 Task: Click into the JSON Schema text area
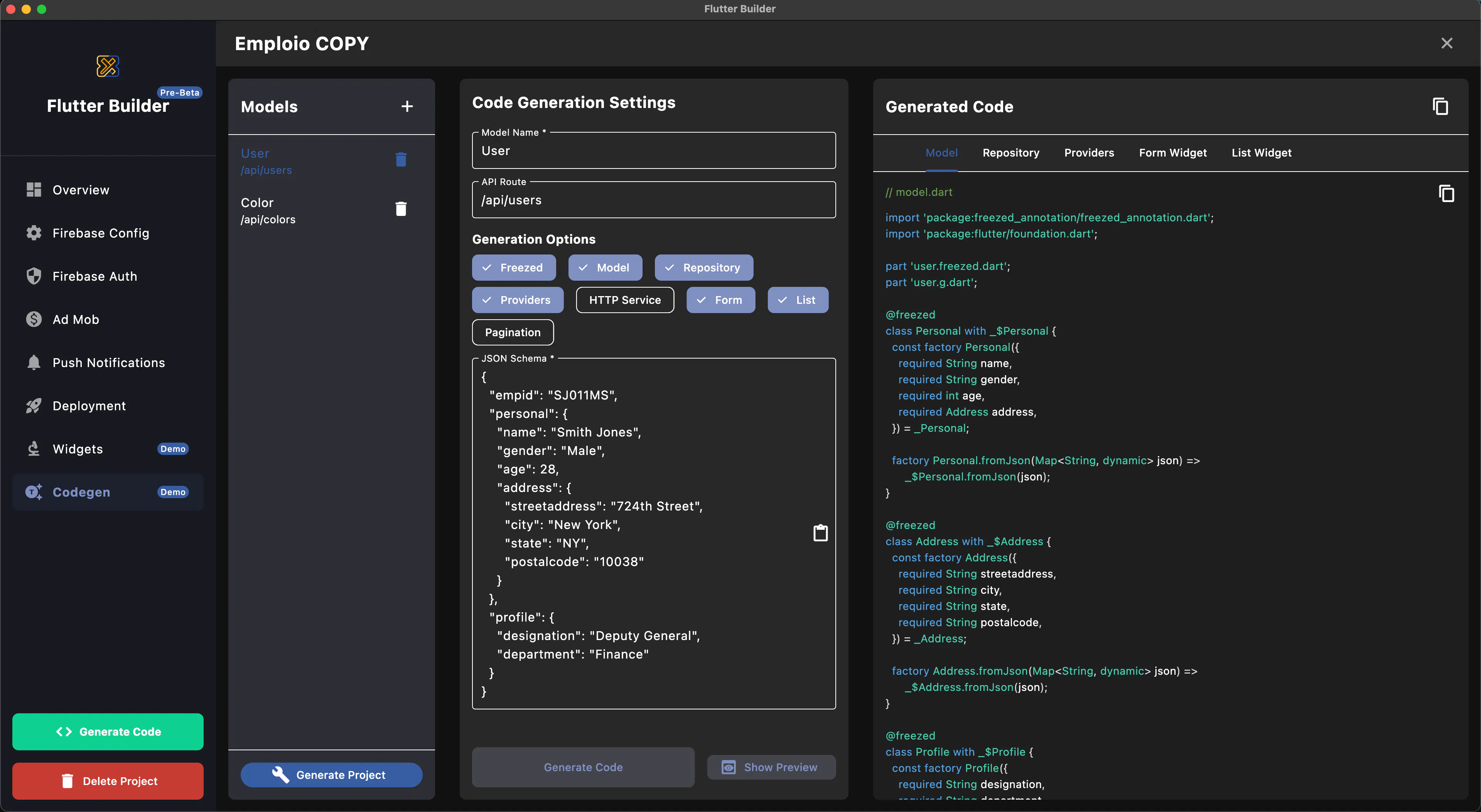point(654,533)
